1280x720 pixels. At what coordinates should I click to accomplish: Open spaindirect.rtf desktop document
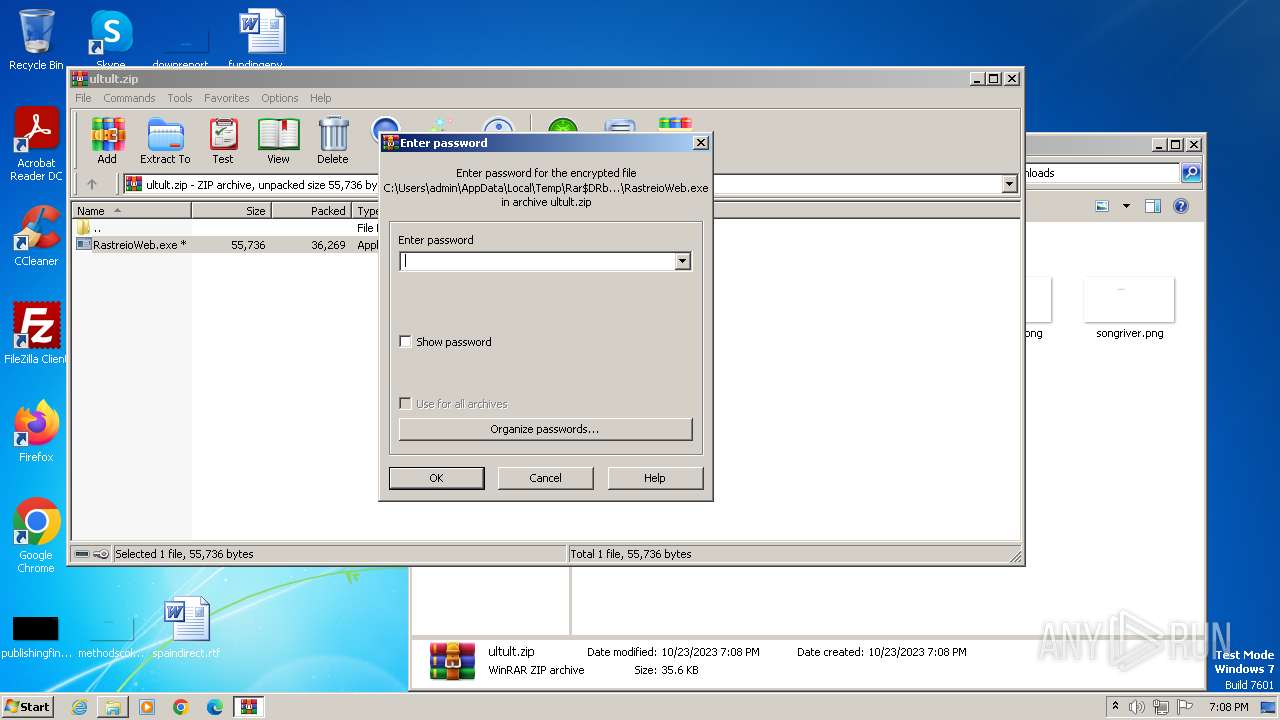[x=186, y=628]
